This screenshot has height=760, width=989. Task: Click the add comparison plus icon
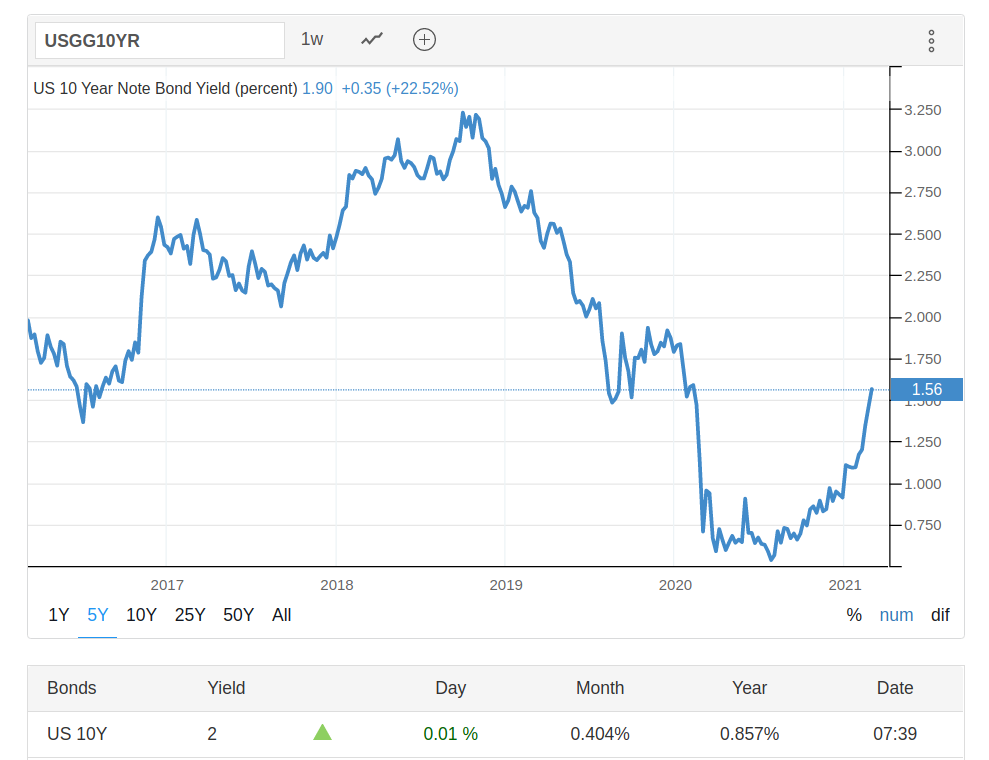click(x=425, y=40)
